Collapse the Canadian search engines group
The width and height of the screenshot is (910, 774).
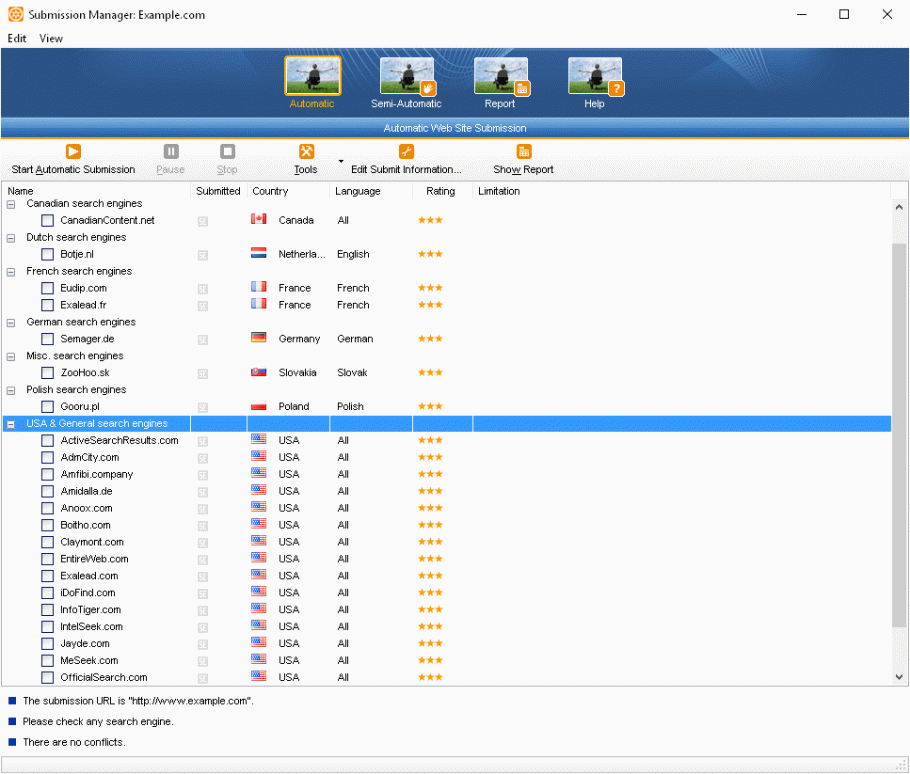[x=12, y=203]
